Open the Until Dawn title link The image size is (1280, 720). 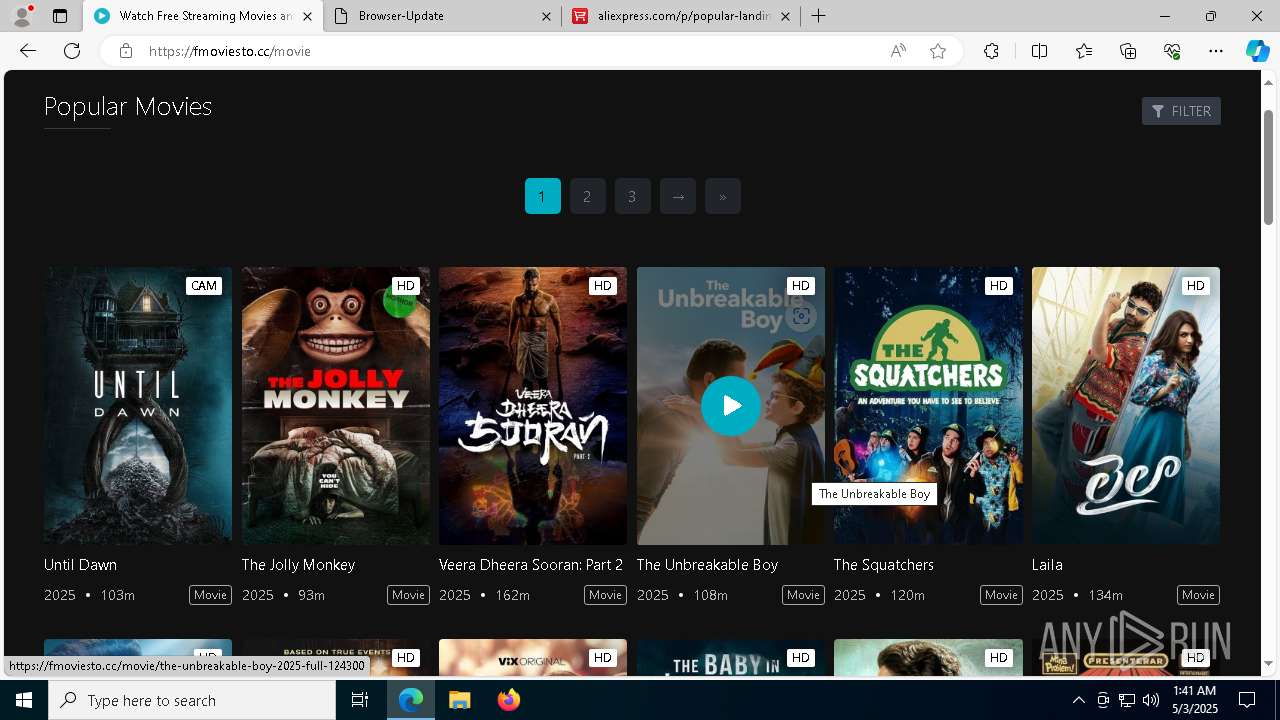click(80, 565)
